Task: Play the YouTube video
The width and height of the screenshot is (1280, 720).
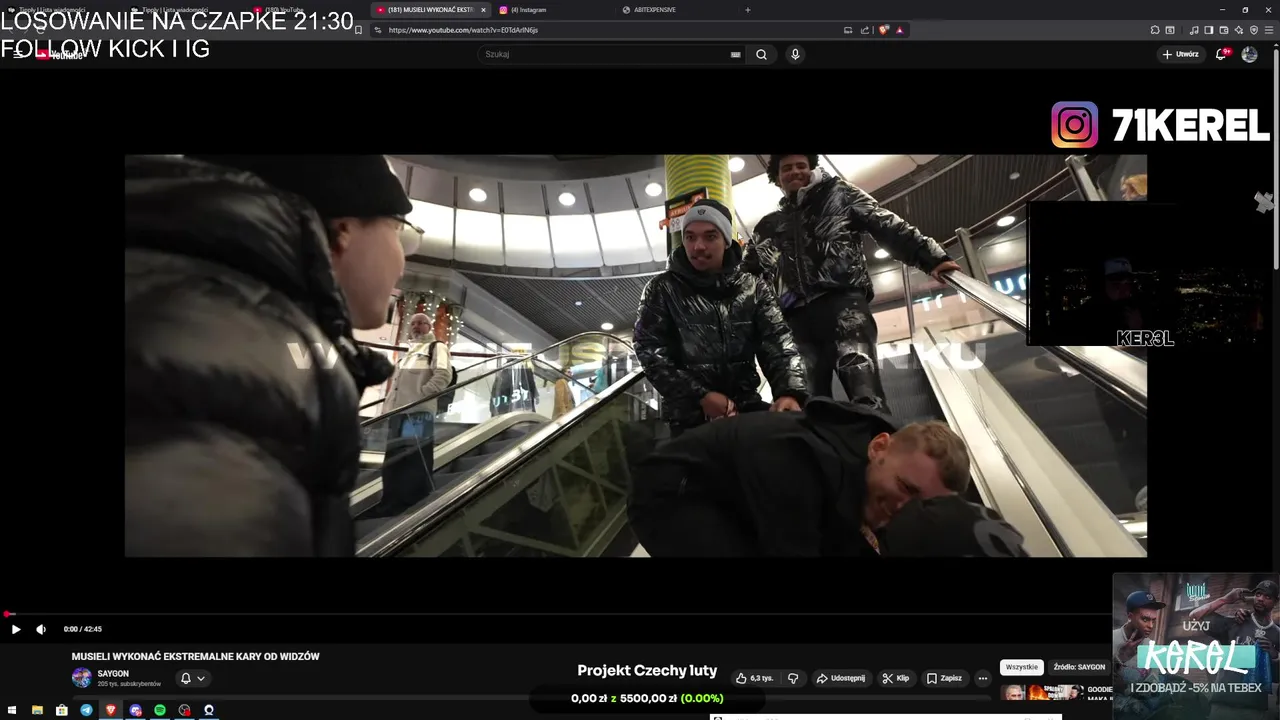Action: click(15, 629)
